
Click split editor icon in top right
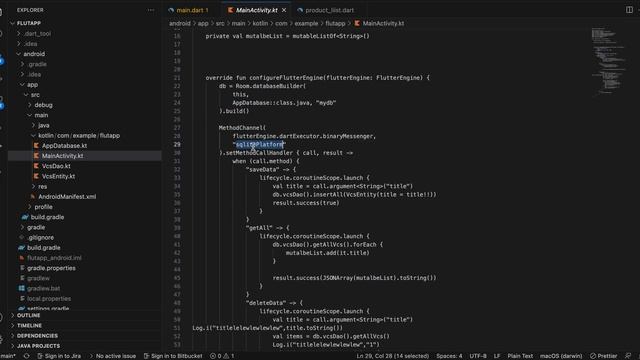[x=629, y=10]
